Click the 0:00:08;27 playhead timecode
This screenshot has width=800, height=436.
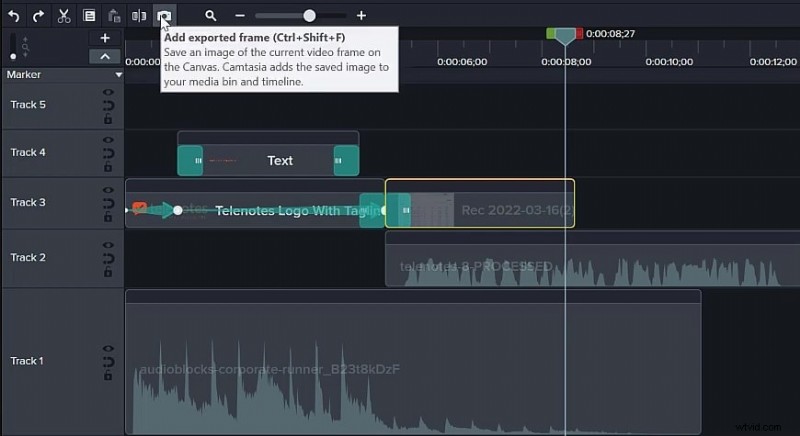[x=610, y=34]
